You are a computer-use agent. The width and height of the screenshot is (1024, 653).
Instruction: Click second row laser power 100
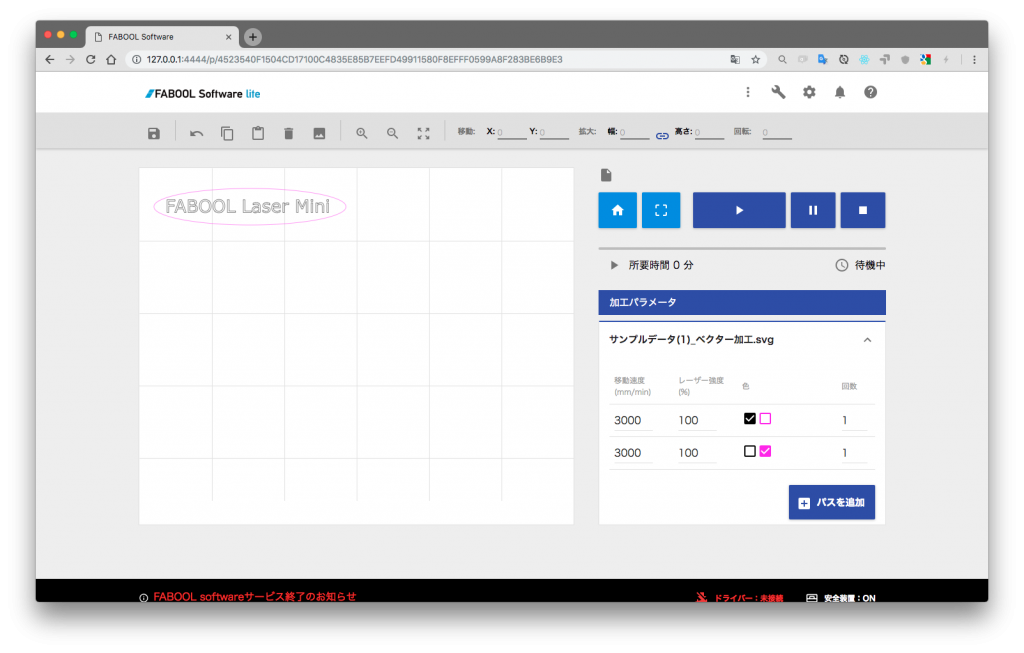pos(696,453)
